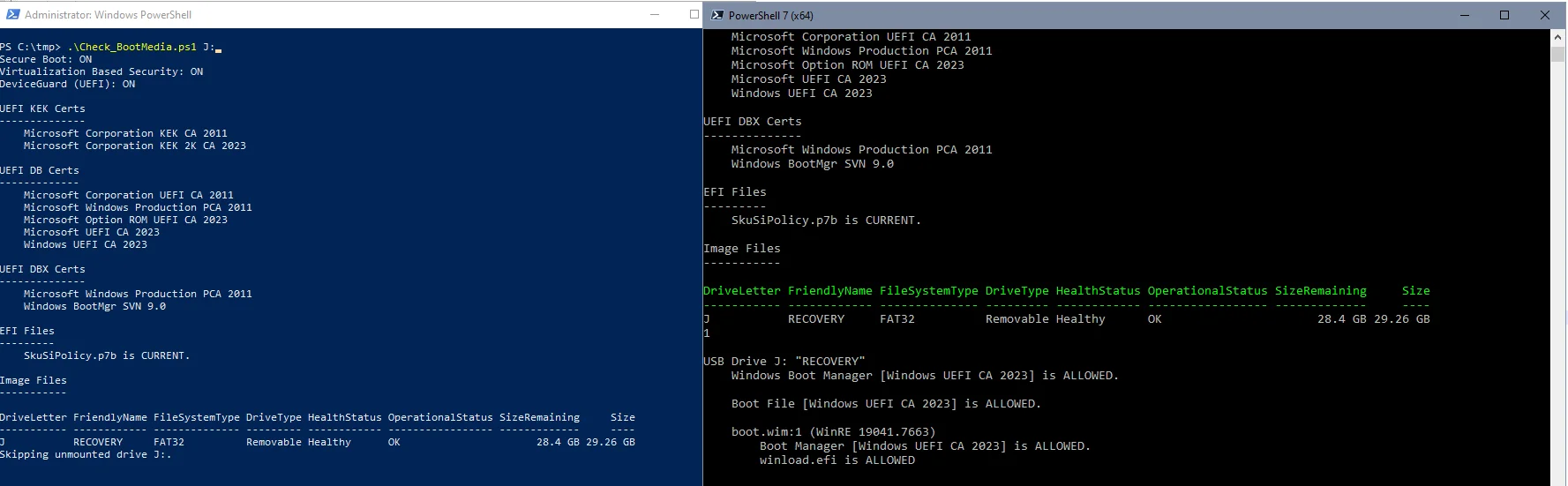Click '29.26 GB' size value in PowerShell 7

[1402, 318]
